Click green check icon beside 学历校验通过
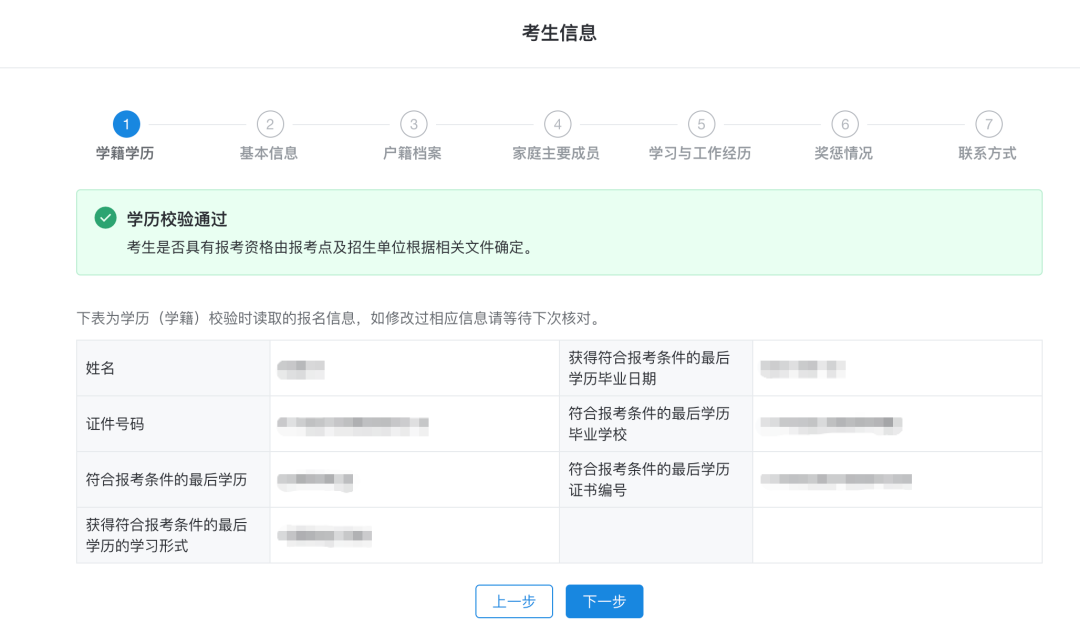 pos(105,218)
